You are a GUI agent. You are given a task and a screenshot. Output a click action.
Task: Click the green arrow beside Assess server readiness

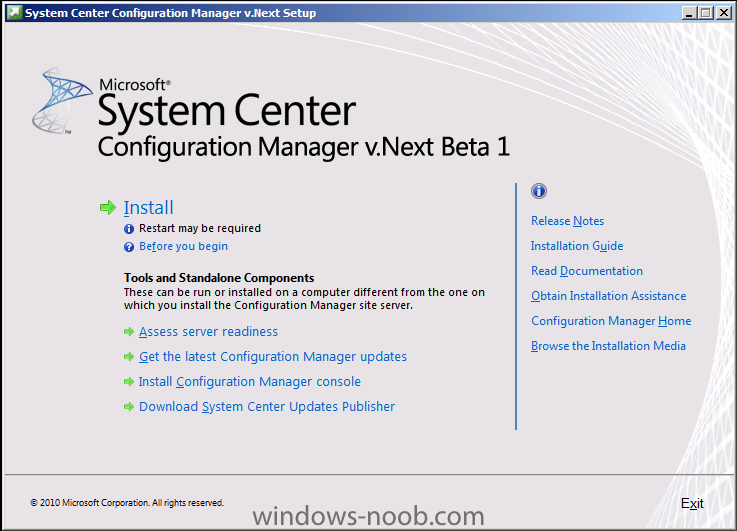(129, 332)
